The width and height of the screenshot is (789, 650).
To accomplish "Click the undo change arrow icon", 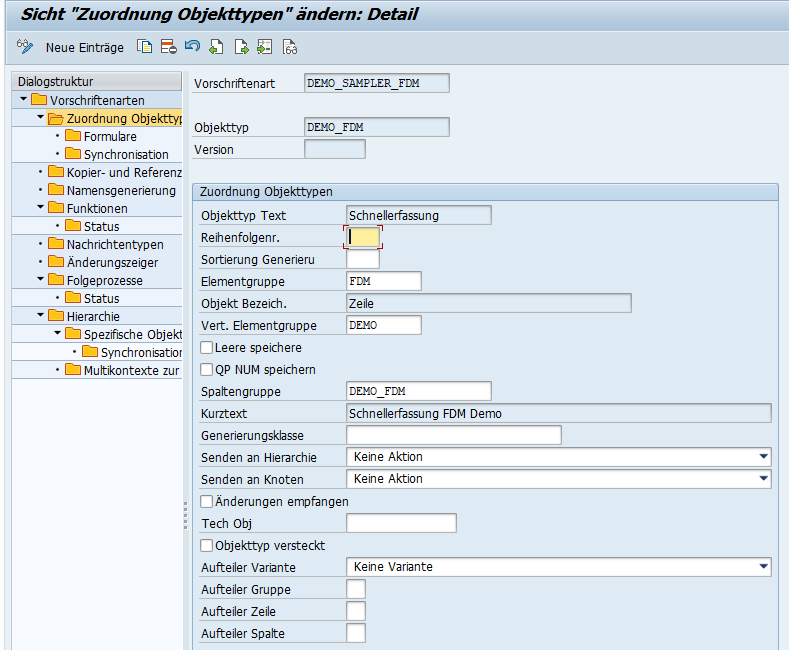I will click(x=192, y=47).
